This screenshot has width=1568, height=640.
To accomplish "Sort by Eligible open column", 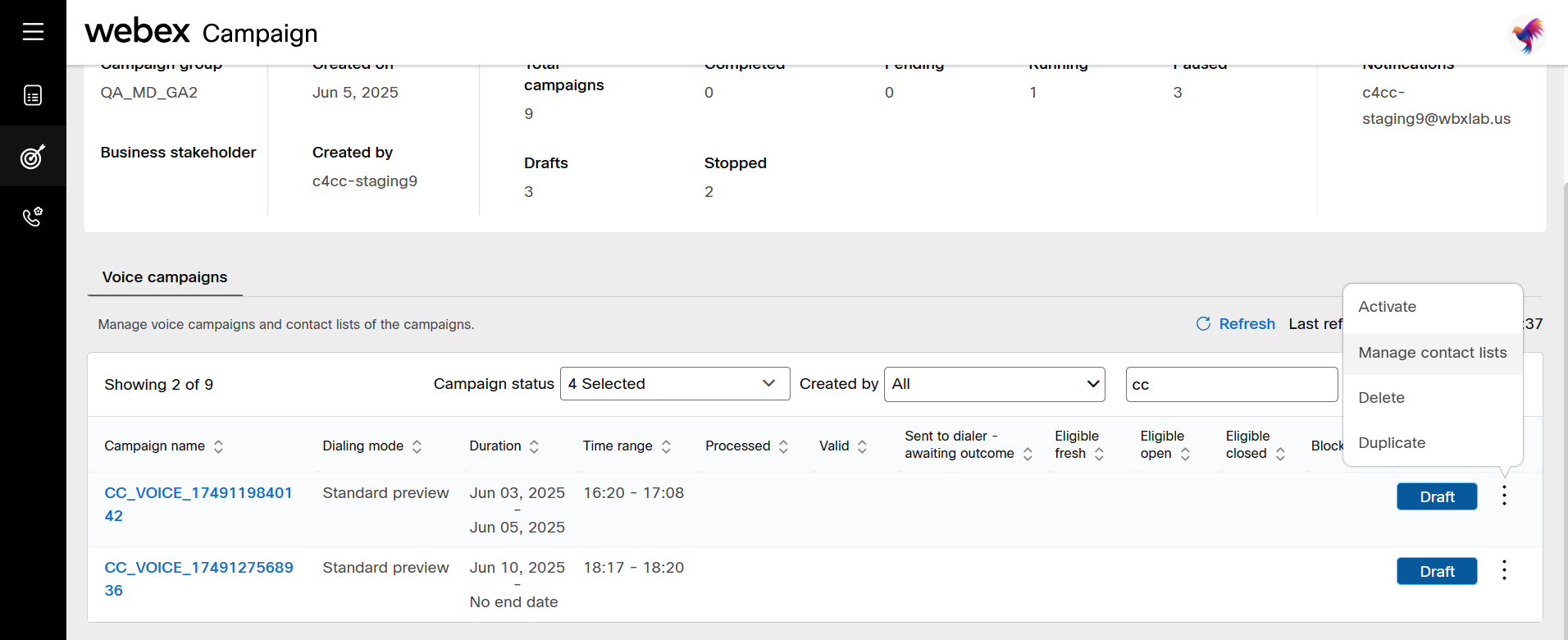I will pyautogui.click(x=1185, y=454).
